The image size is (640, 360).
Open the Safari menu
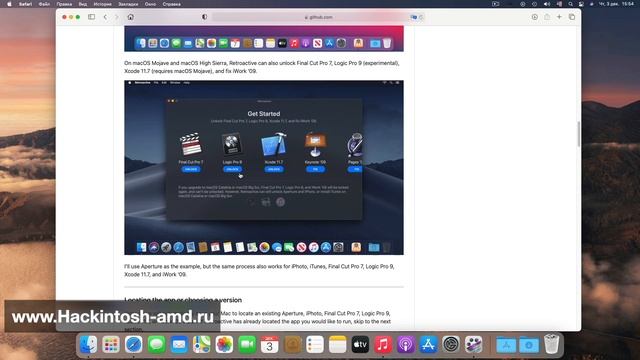click(x=25, y=4)
